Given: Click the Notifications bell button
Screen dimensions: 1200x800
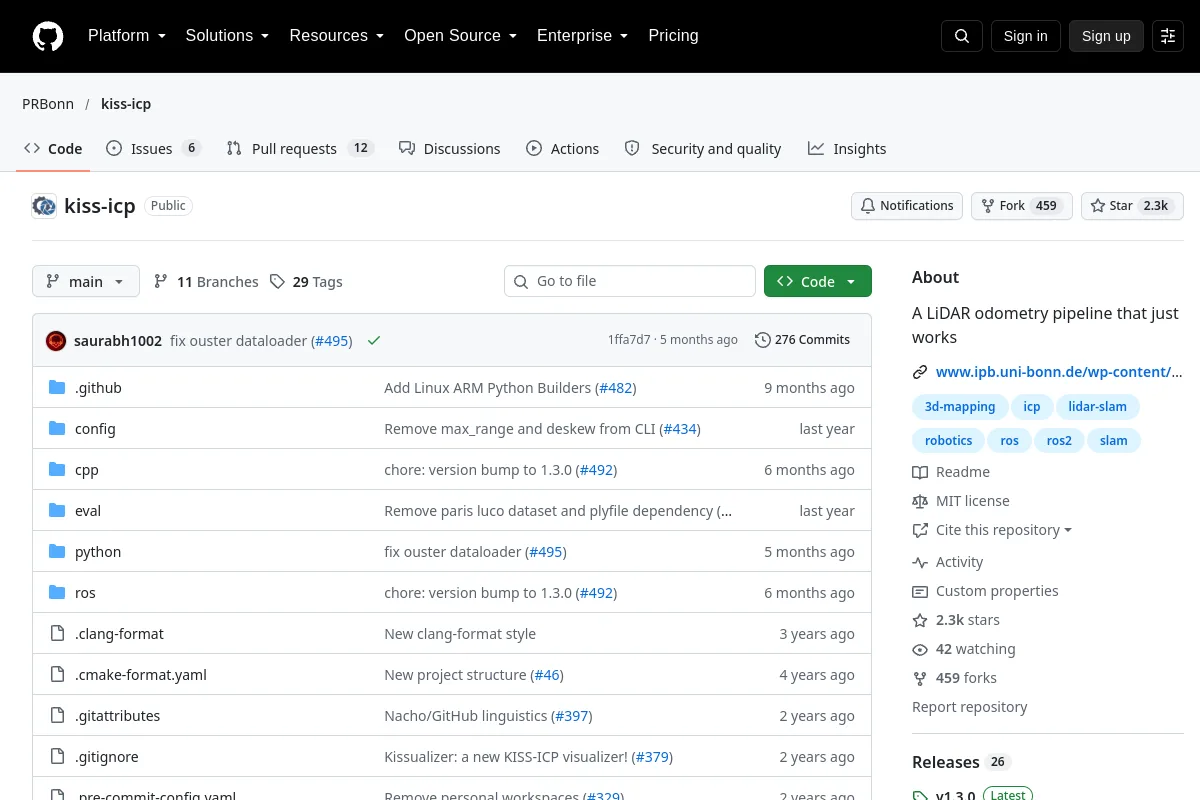Looking at the screenshot, I should pyautogui.click(x=907, y=206).
